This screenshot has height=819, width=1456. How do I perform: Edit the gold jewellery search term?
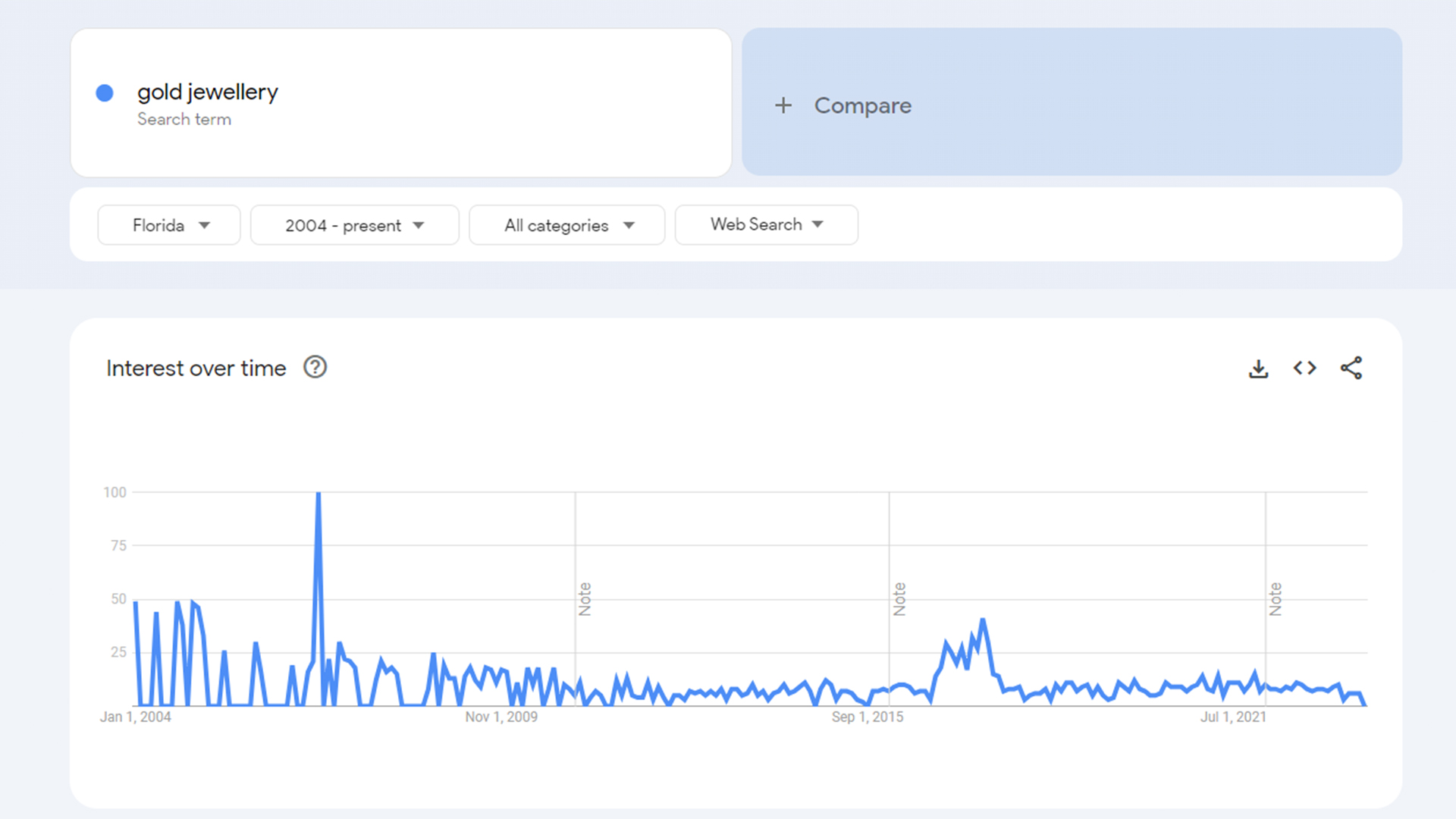click(207, 92)
